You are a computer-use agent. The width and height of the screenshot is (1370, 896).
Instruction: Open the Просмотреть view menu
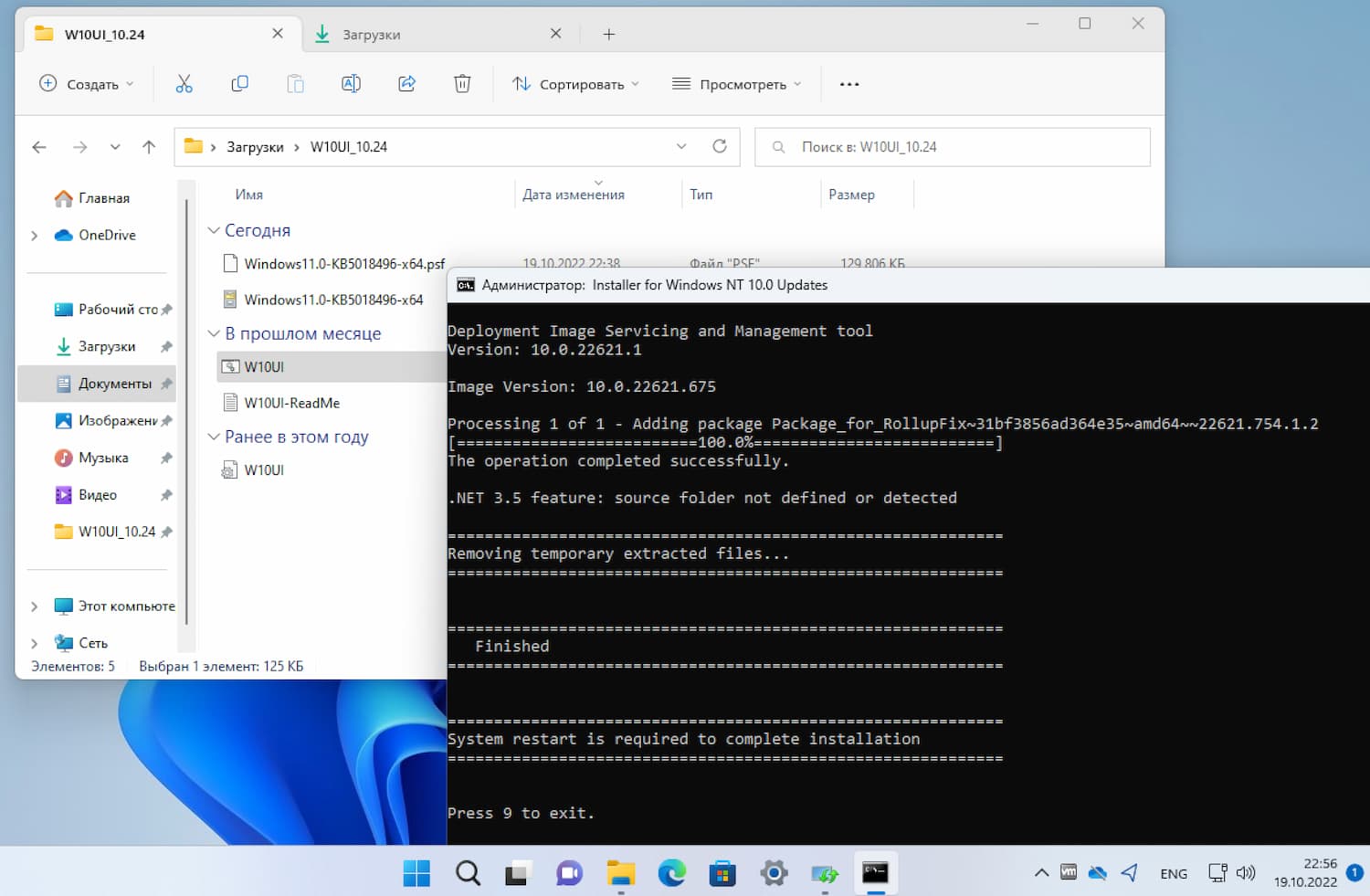(x=737, y=84)
